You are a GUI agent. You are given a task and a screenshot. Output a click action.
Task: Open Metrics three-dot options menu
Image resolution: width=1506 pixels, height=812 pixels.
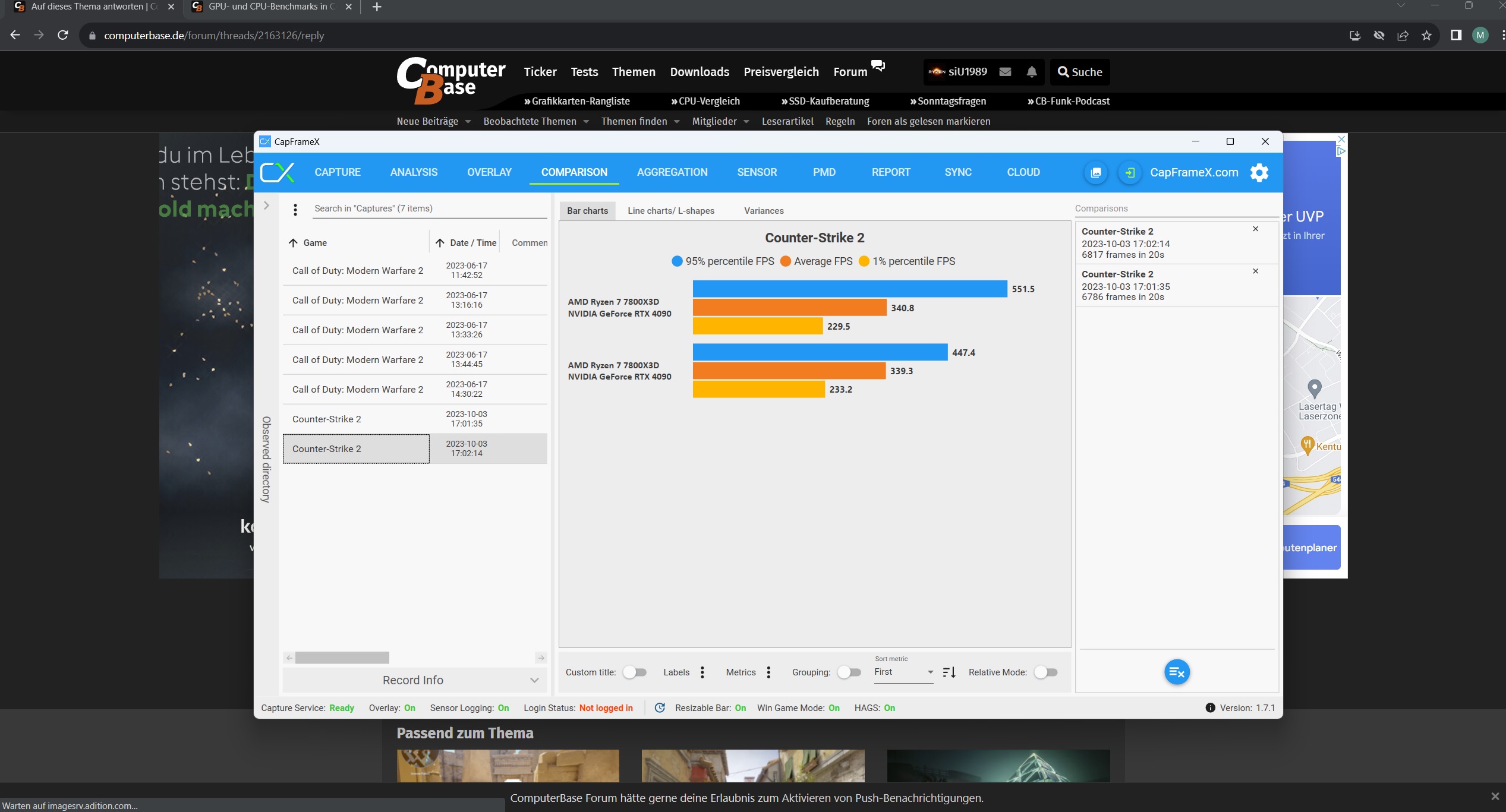768,672
